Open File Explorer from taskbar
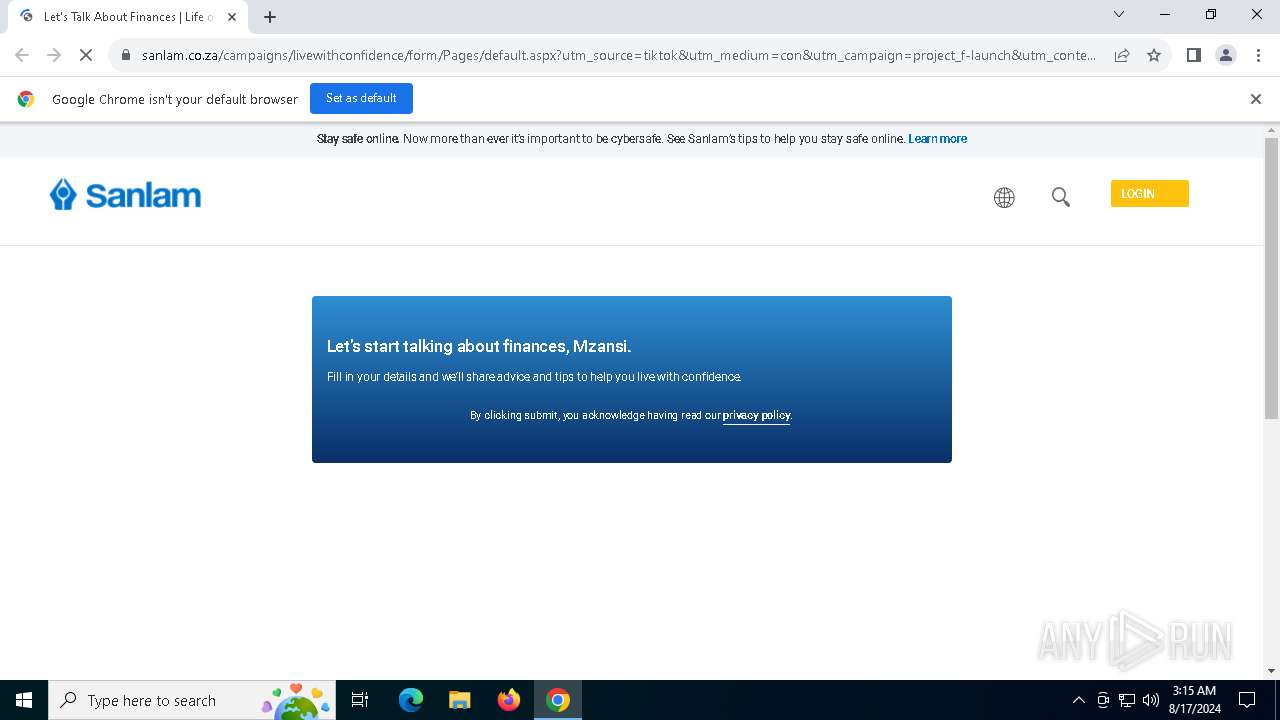Image resolution: width=1280 pixels, height=720 pixels. point(460,700)
